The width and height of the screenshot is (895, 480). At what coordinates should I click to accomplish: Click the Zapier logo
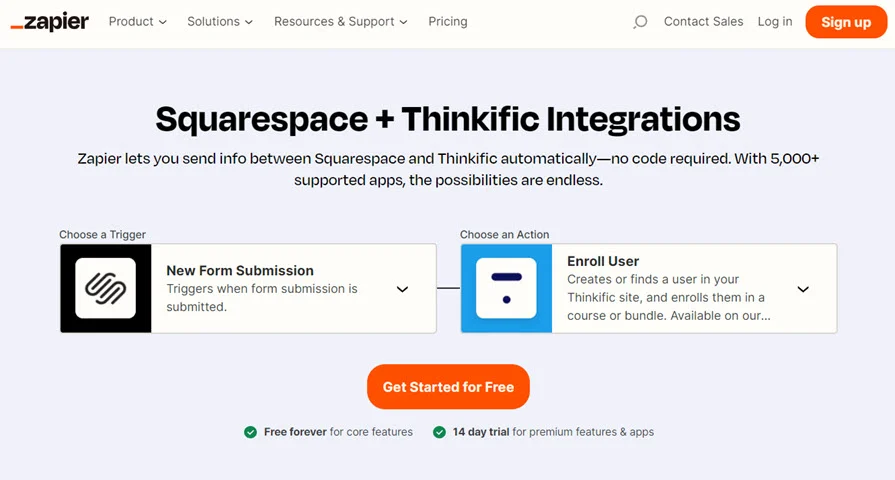point(49,21)
